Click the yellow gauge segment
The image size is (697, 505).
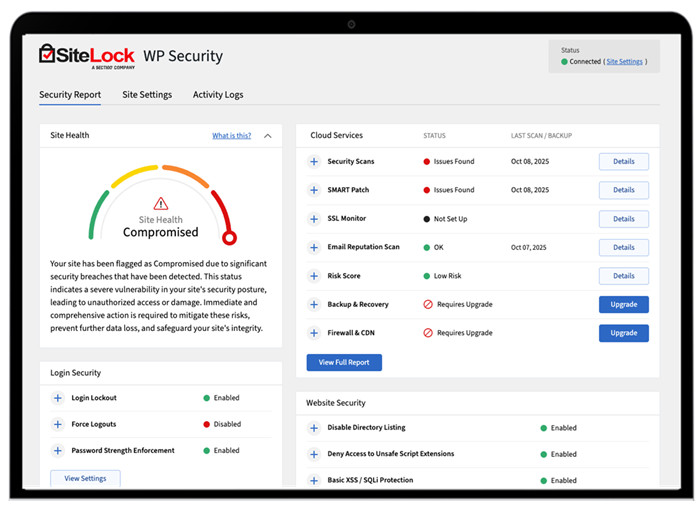pyautogui.click(x=132, y=175)
